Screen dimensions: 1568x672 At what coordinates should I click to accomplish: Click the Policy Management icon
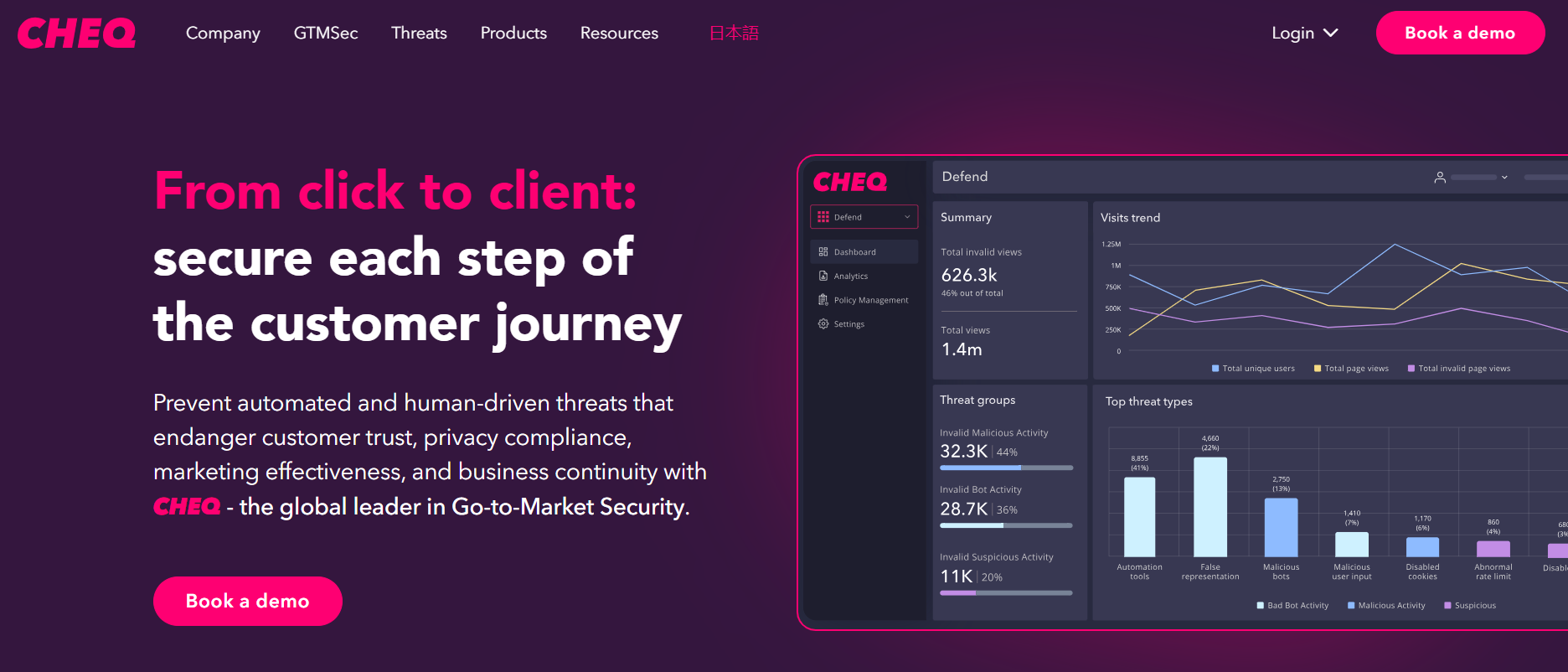(x=823, y=300)
